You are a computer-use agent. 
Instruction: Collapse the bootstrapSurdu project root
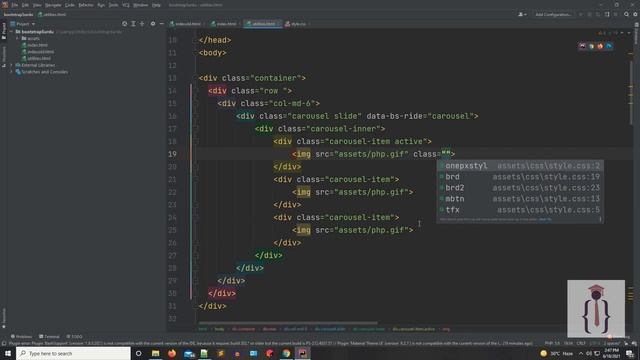click(11, 31)
